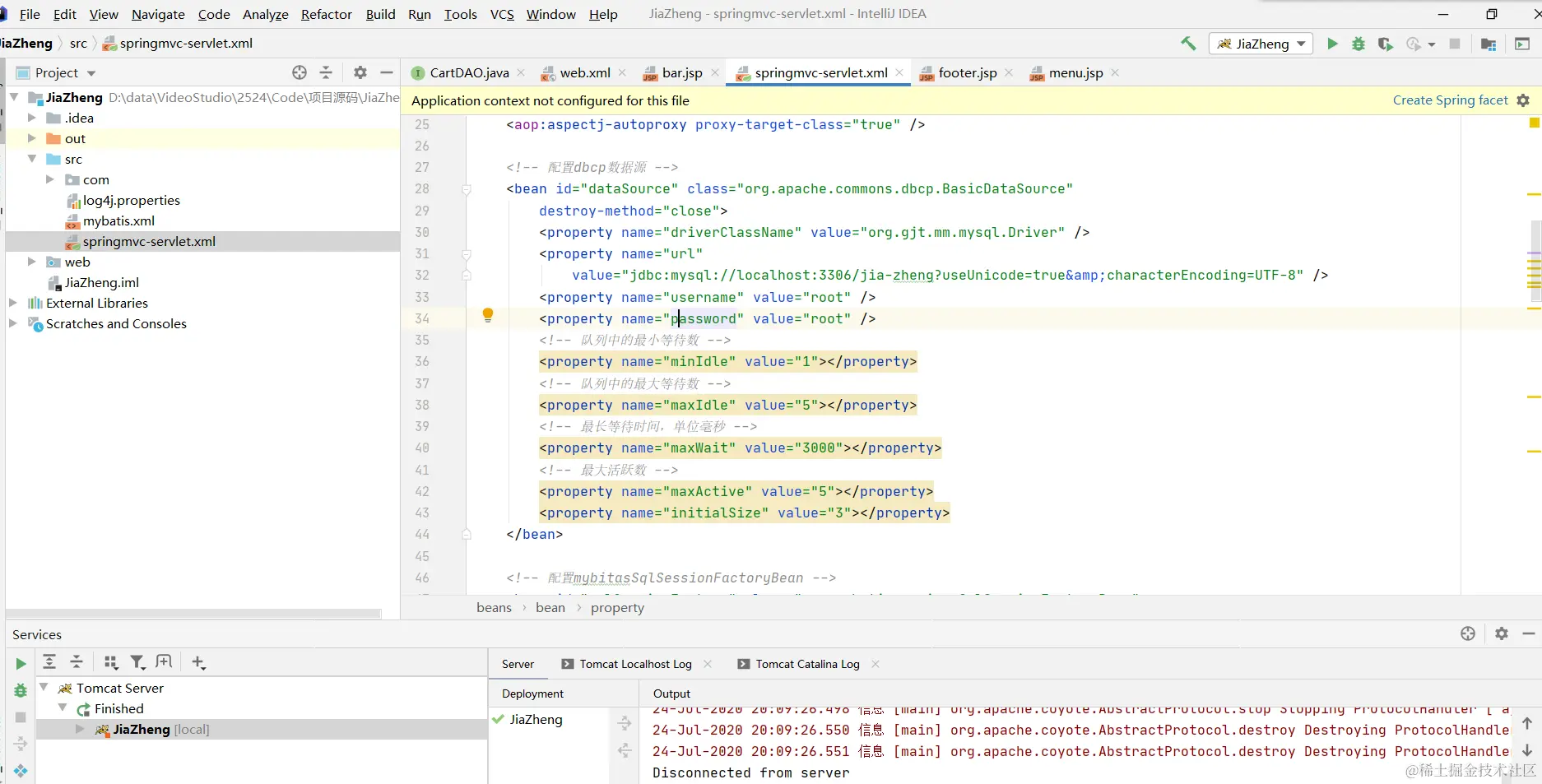This screenshot has width=1542, height=784.
Task: Expand External Libraries node
Action: tap(12, 303)
